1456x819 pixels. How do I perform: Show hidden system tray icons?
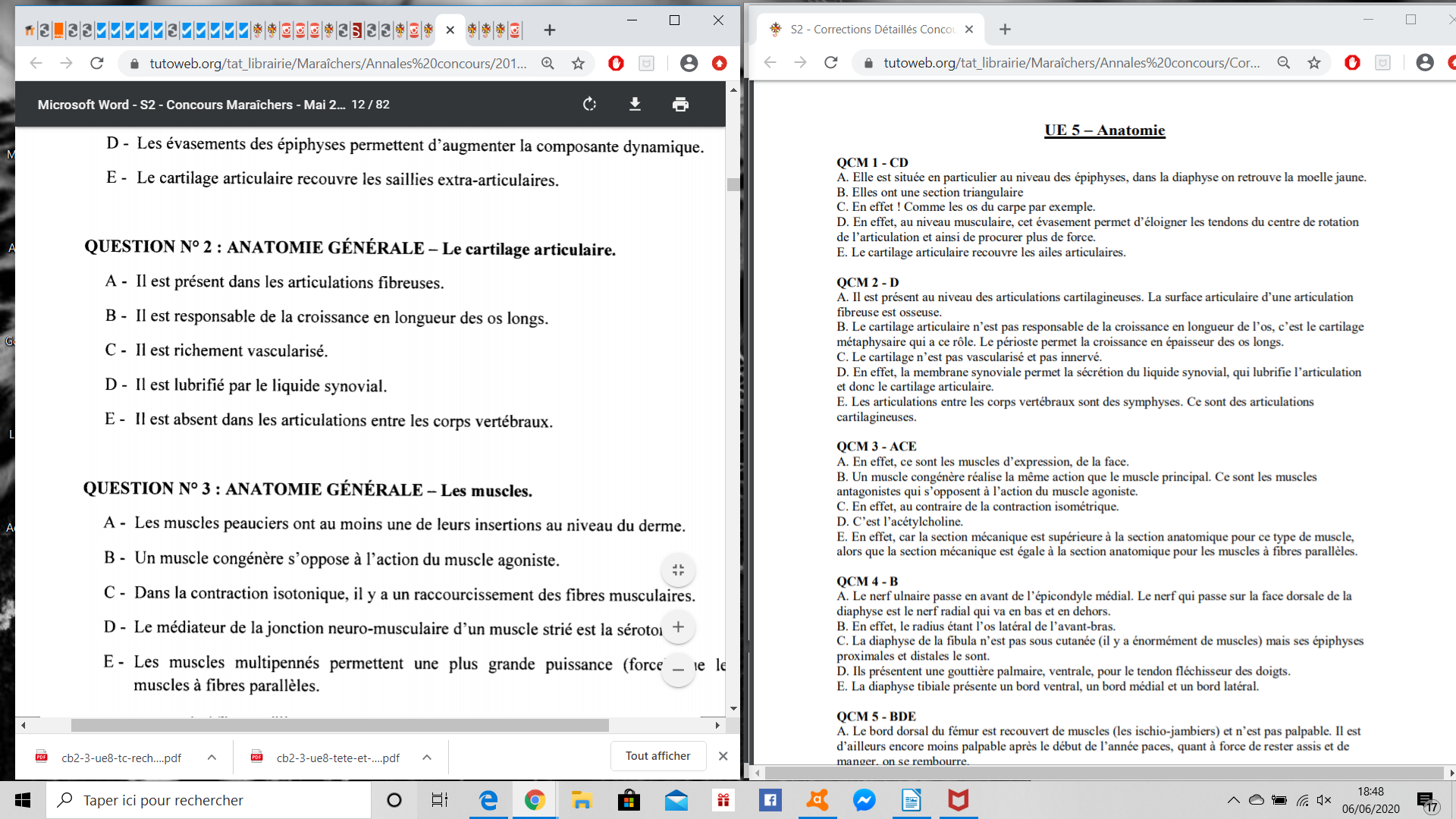(x=1233, y=800)
